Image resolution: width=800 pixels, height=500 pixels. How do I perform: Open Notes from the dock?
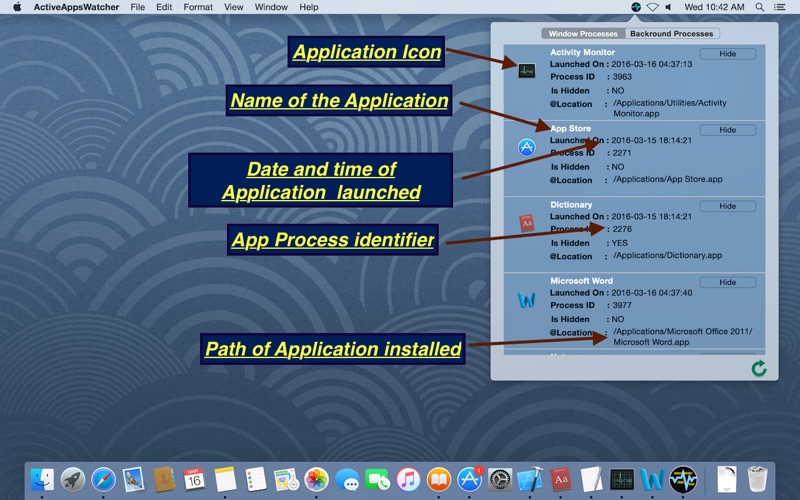coord(225,480)
